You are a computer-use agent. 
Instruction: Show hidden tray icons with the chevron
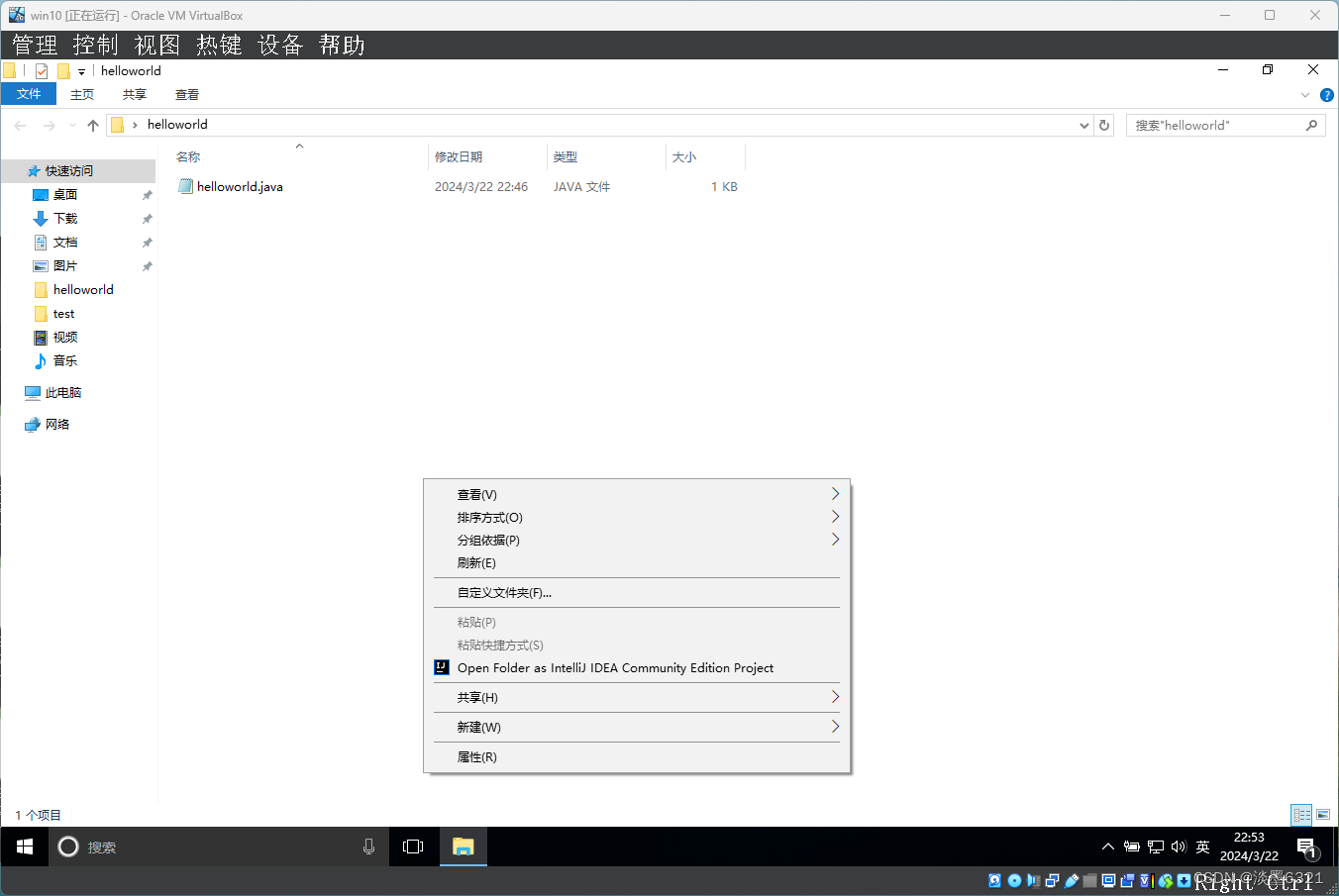point(1108,846)
